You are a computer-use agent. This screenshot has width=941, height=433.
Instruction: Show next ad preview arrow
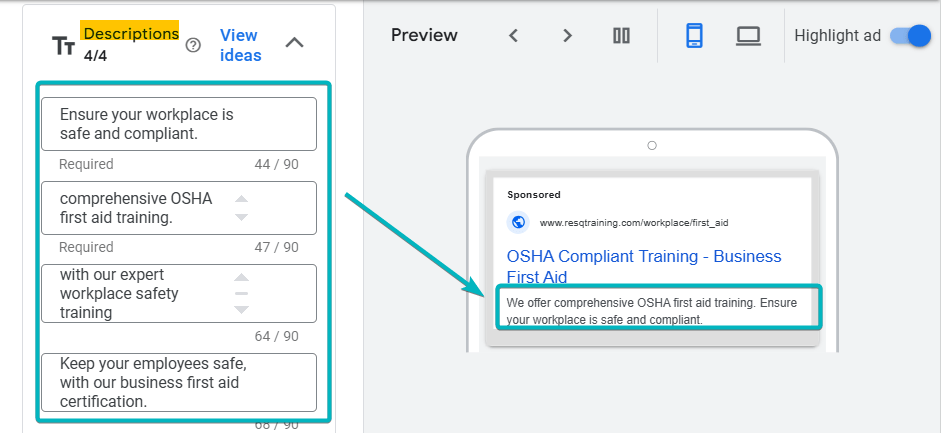[567, 35]
